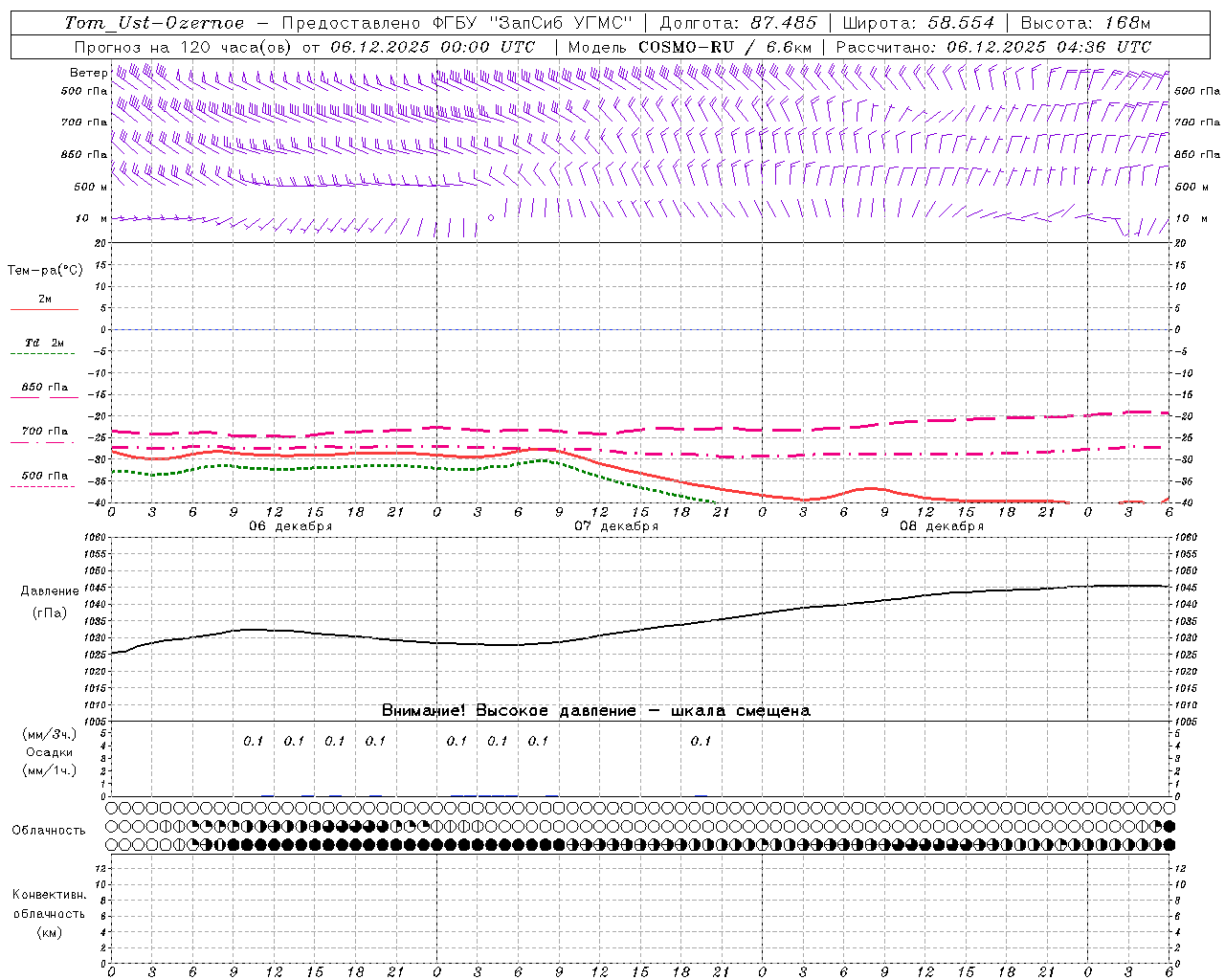
Task: Select the (мм/1ч.) precipitation unit label
Action: 50,770
